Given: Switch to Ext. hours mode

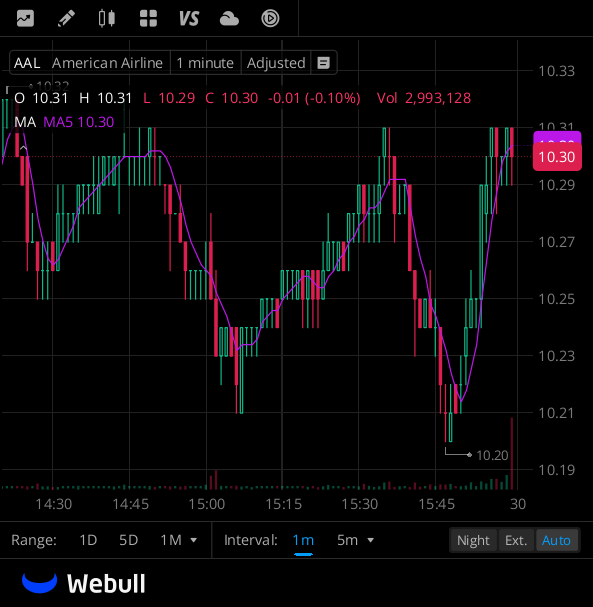Looking at the screenshot, I should pyautogui.click(x=516, y=540).
